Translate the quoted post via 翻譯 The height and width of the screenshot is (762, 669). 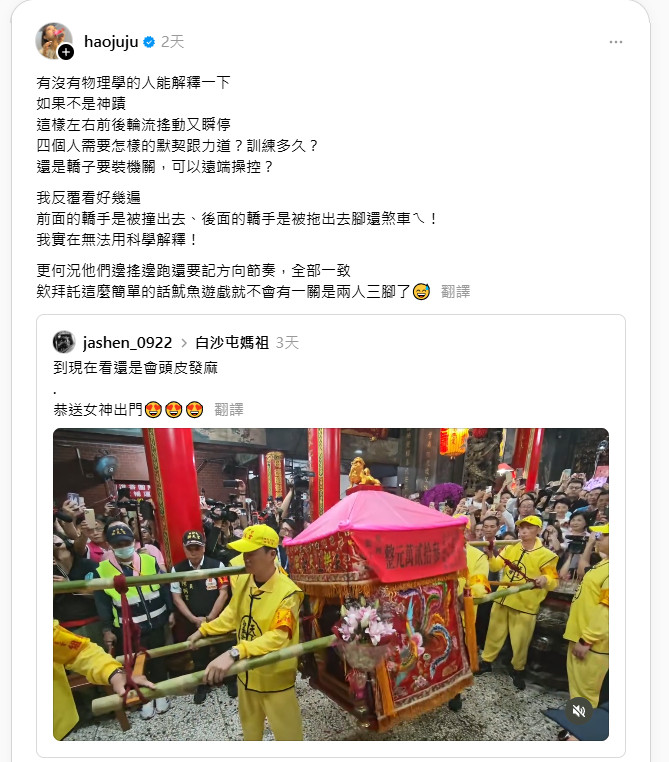coord(229,410)
